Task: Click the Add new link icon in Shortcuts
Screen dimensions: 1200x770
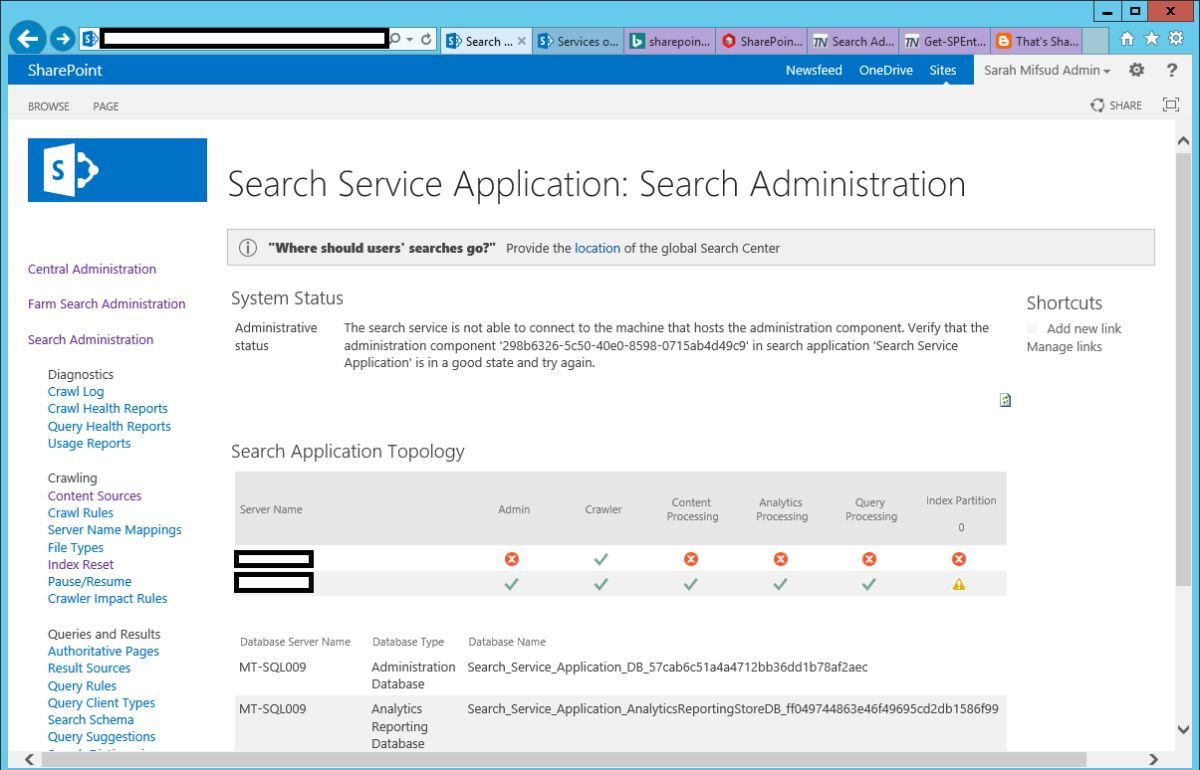Action: [1032, 328]
